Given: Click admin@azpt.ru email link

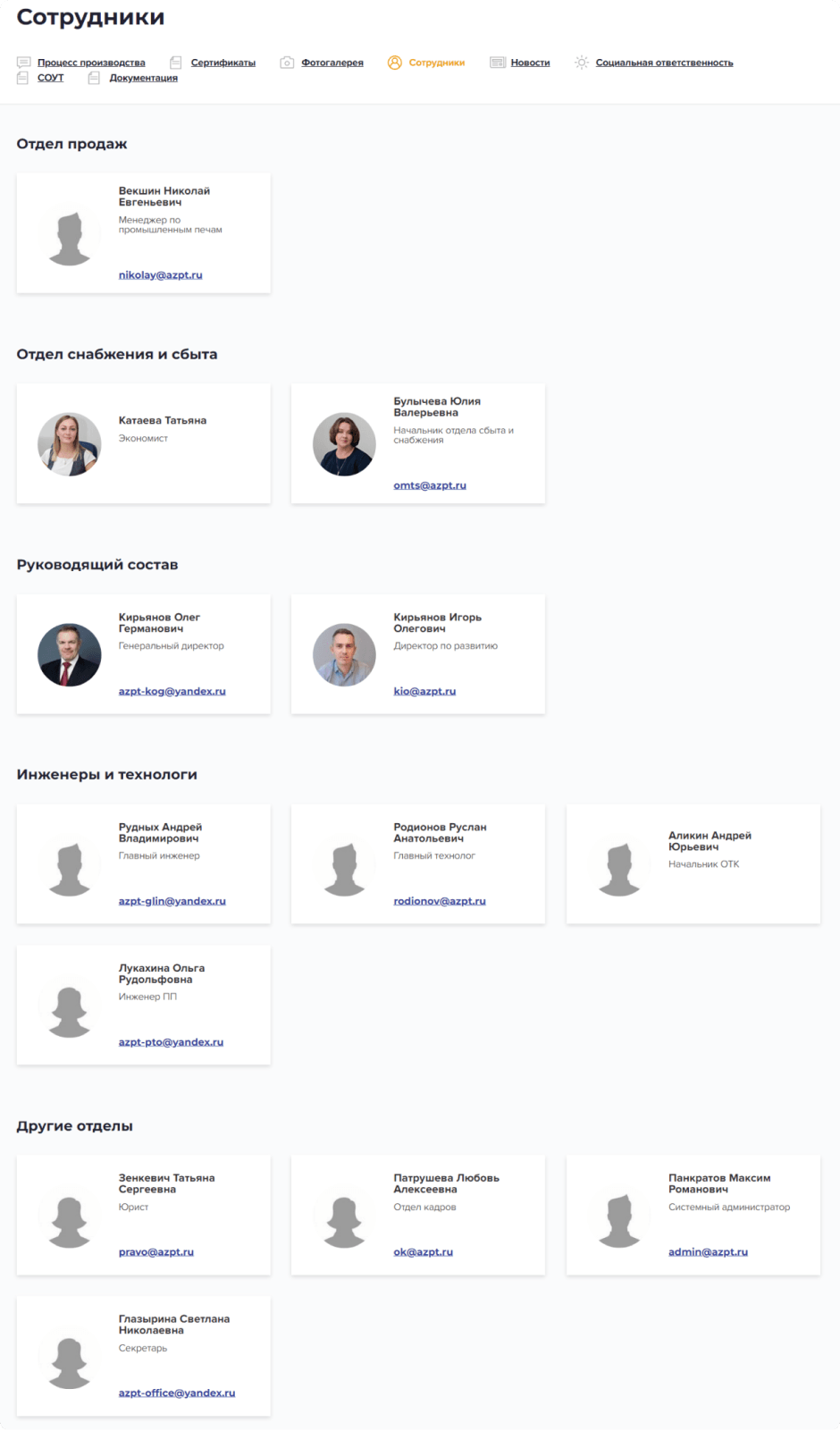Looking at the screenshot, I should point(708,1251).
